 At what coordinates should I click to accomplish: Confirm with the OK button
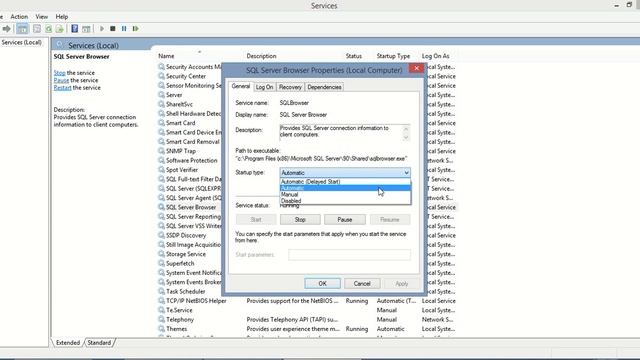click(x=322, y=283)
